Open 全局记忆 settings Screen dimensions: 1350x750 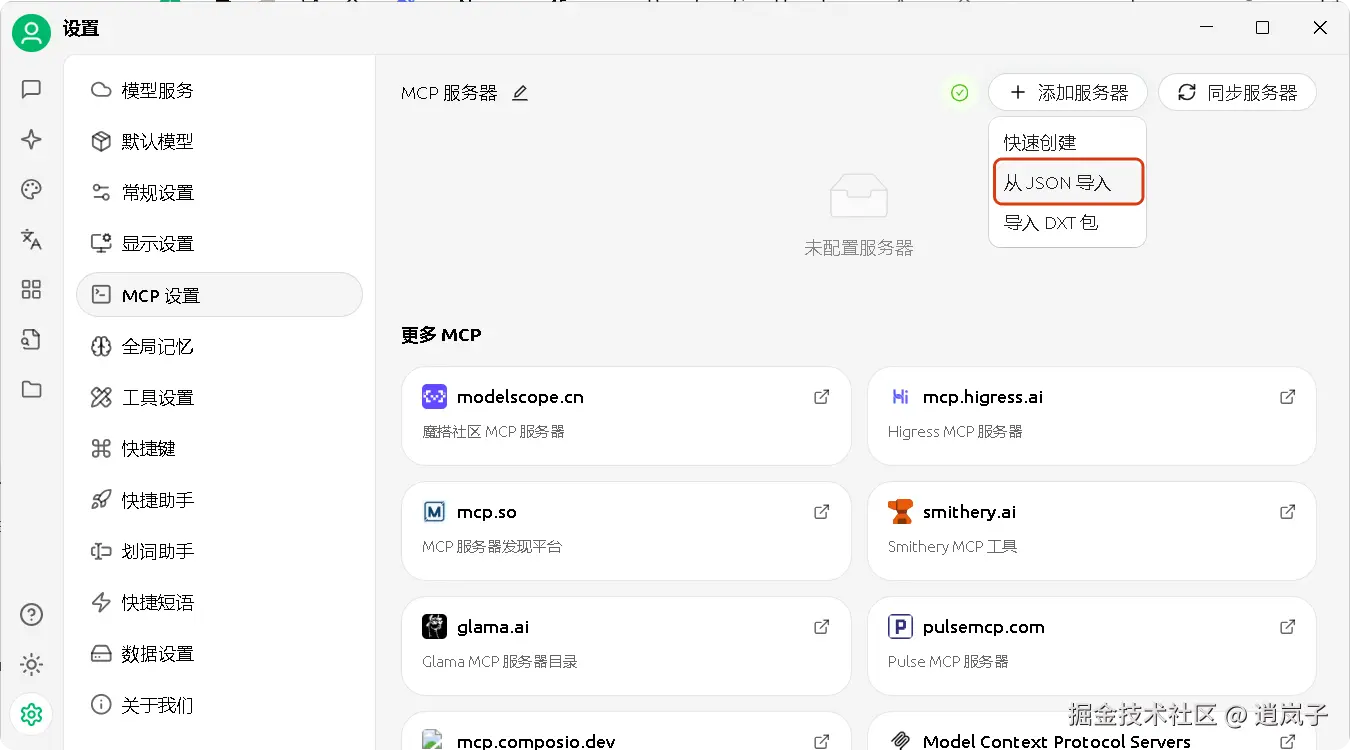(219, 346)
